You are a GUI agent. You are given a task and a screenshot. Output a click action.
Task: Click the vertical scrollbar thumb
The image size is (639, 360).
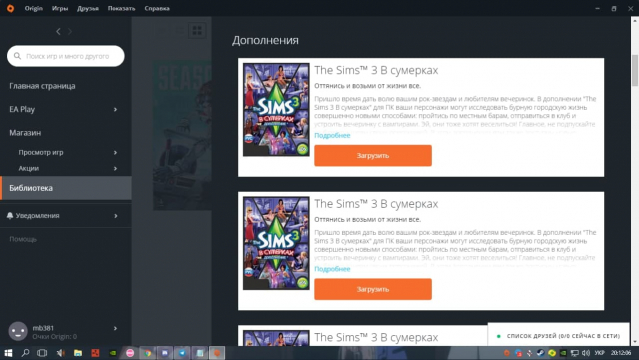click(x=635, y=70)
